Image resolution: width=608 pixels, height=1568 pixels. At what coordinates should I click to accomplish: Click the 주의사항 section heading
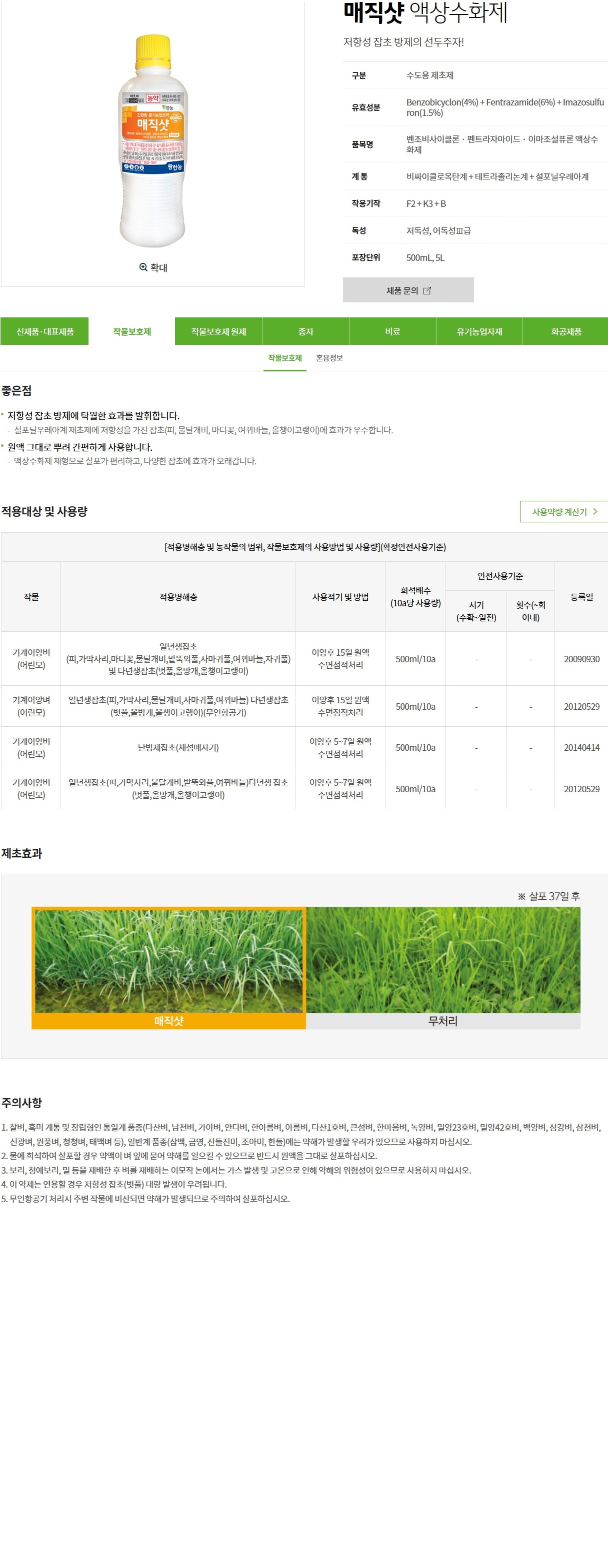(x=22, y=1102)
